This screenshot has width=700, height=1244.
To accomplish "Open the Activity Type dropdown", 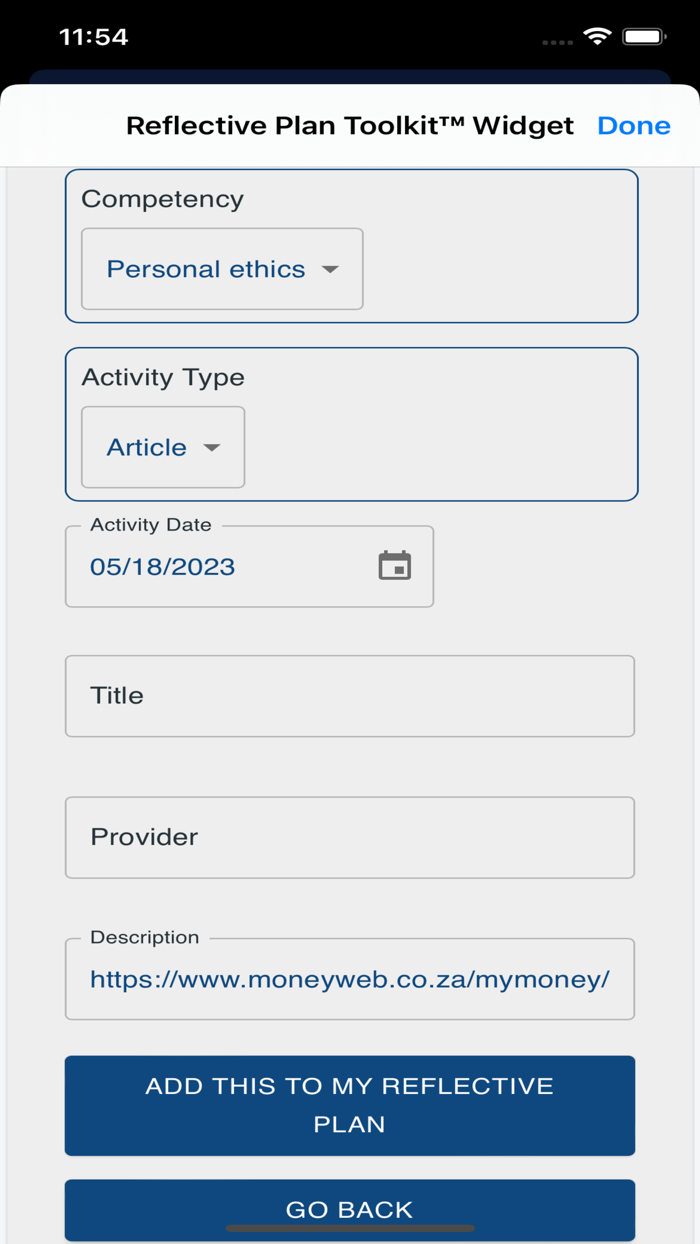I will click(x=162, y=447).
